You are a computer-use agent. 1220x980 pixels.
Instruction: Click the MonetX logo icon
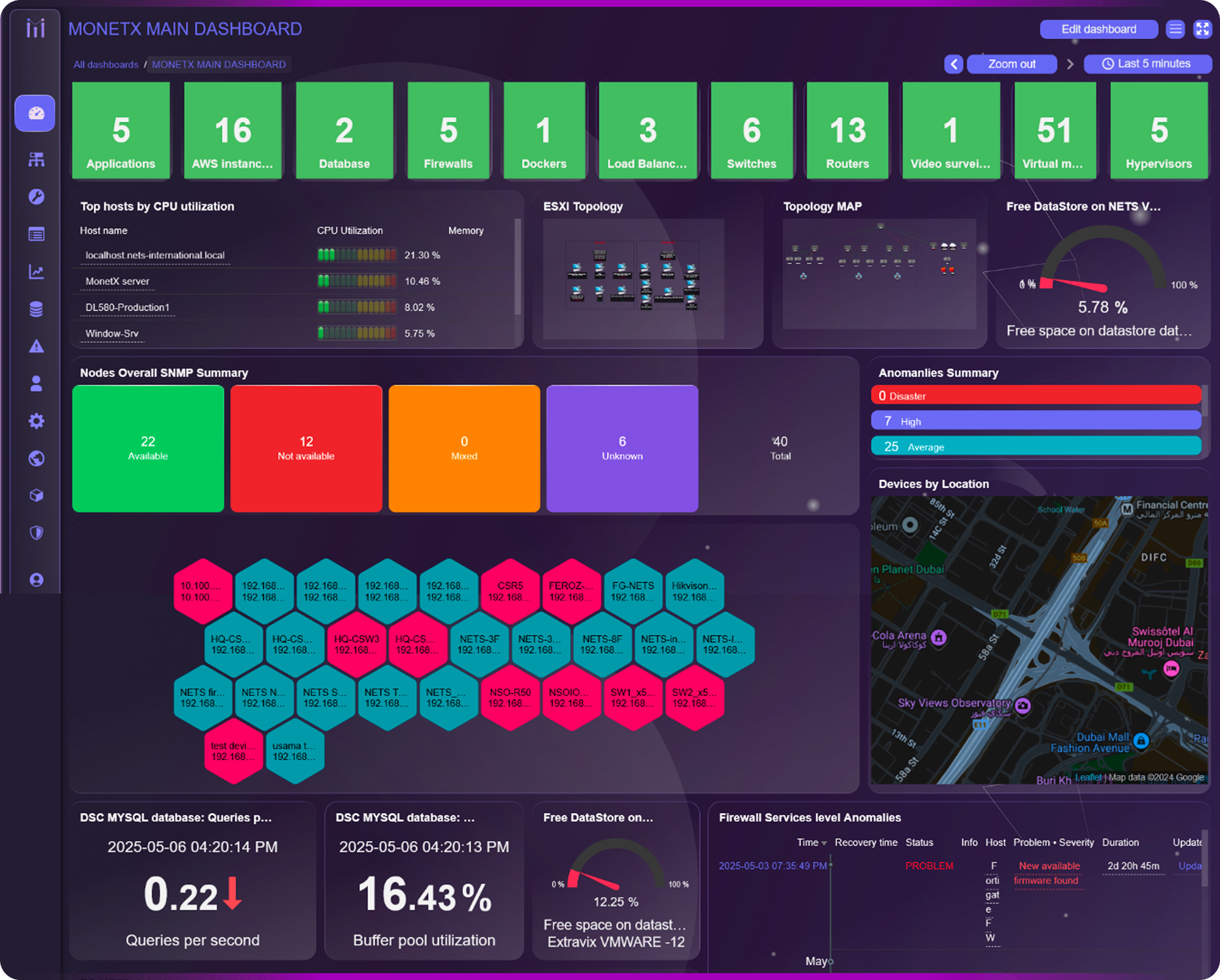[x=36, y=29]
